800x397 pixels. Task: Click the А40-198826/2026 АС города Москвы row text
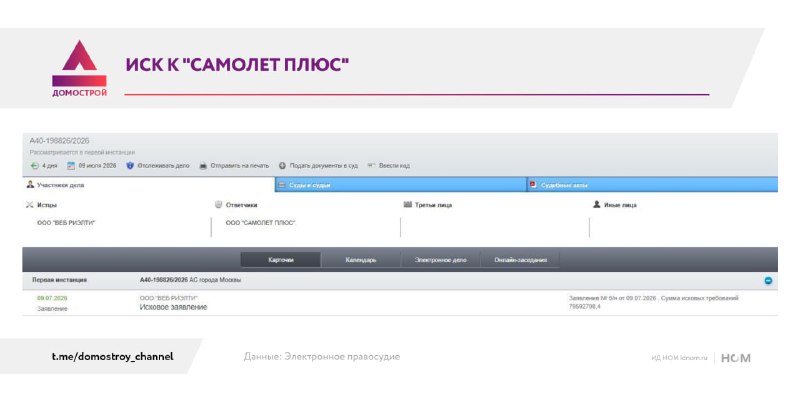pos(190,280)
